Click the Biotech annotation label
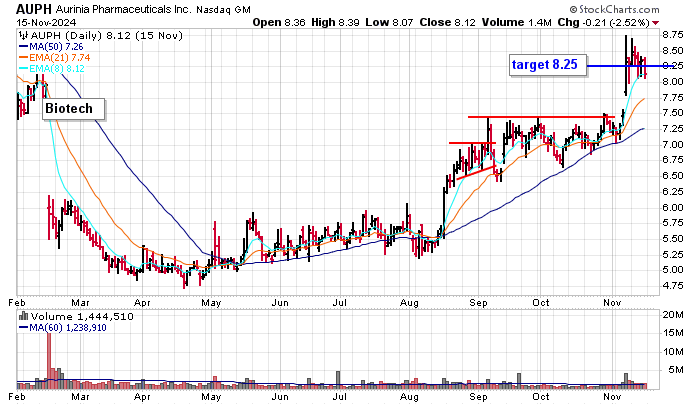Viewport: 700px width, 405px height. [x=74, y=109]
